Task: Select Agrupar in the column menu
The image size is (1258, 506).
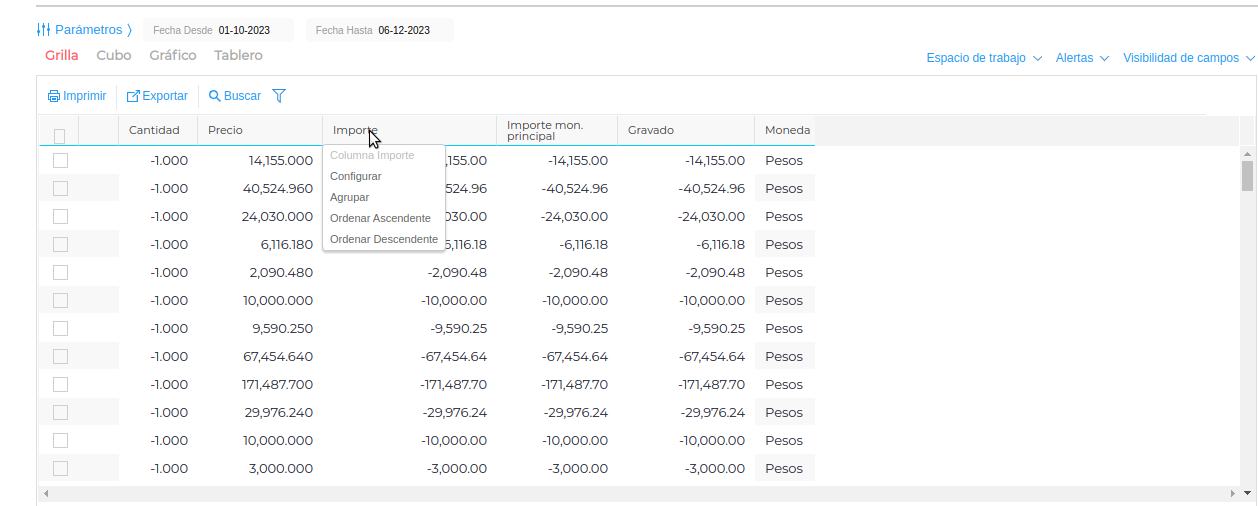Action: click(x=350, y=197)
